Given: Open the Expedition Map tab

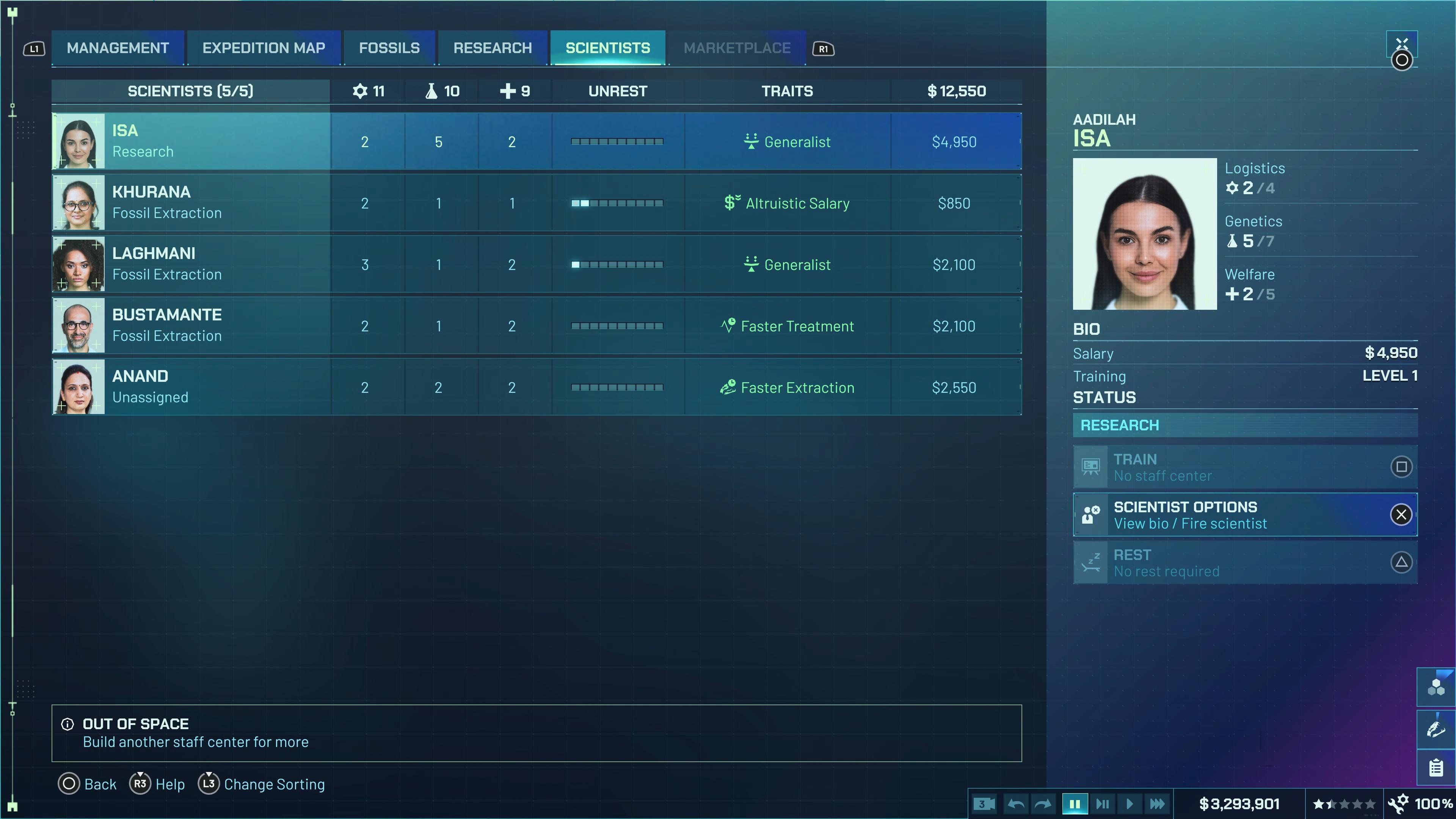Looking at the screenshot, I should [264, 48].
